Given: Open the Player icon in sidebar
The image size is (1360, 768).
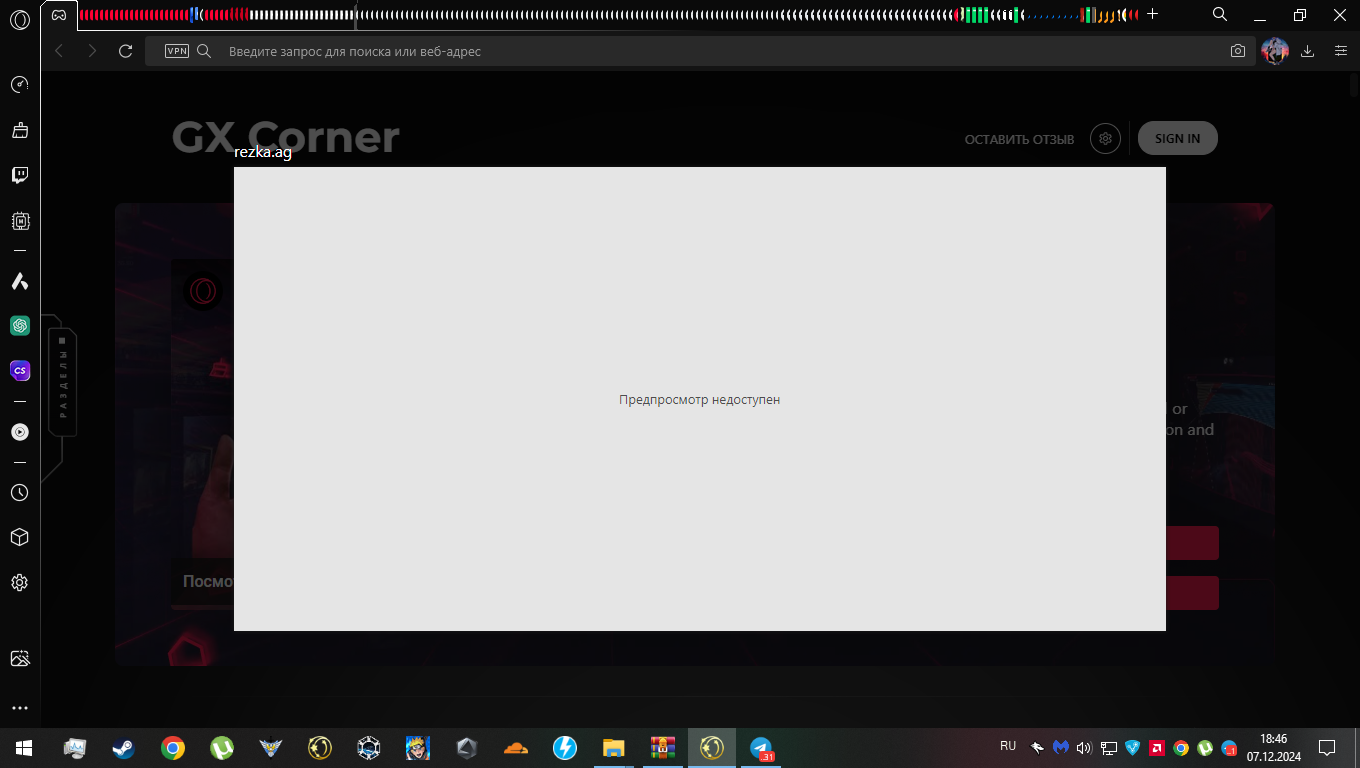Looking at the screenshot, I should pos(19,432).
